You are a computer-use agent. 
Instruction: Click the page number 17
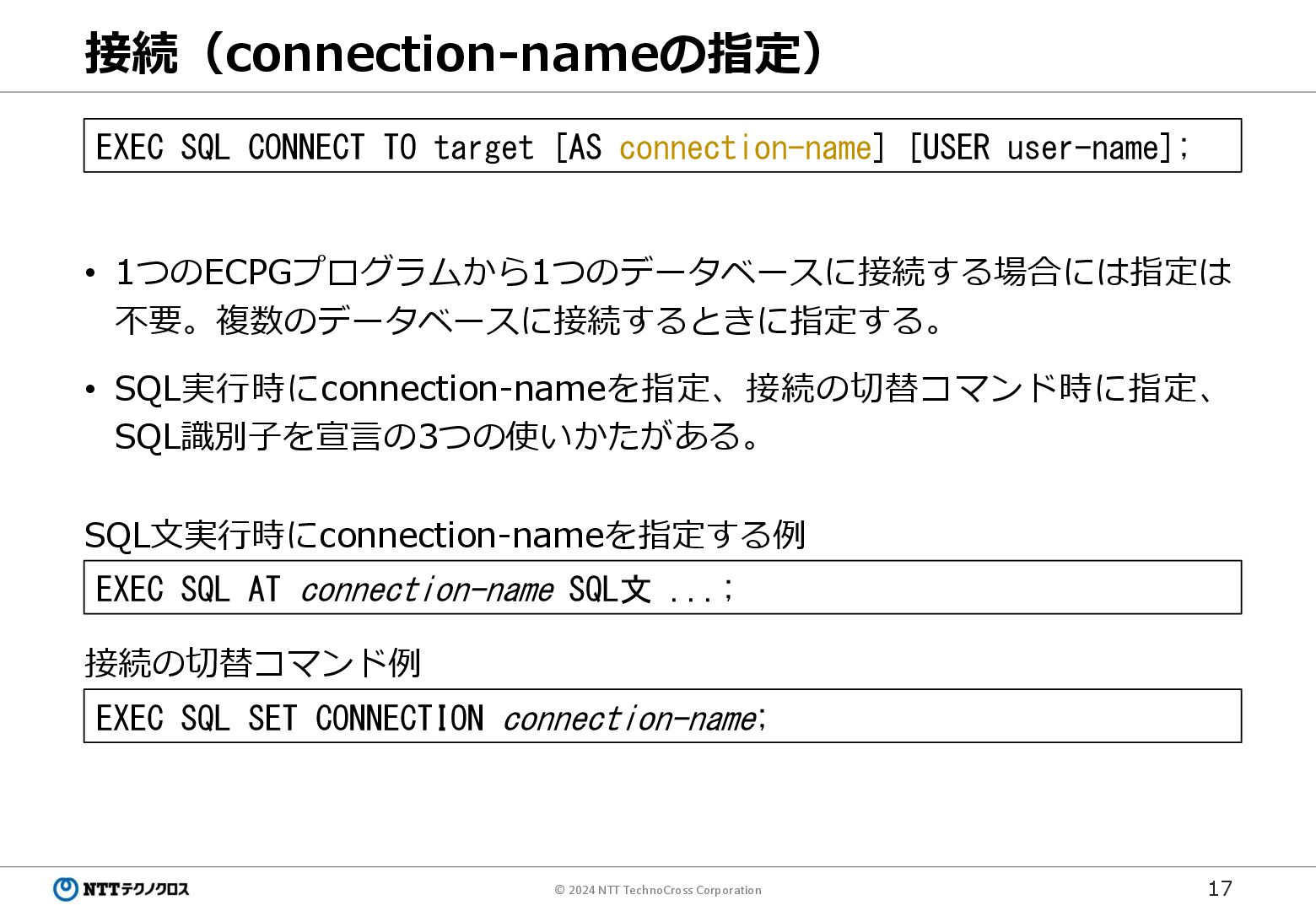tap(1220, 888)
